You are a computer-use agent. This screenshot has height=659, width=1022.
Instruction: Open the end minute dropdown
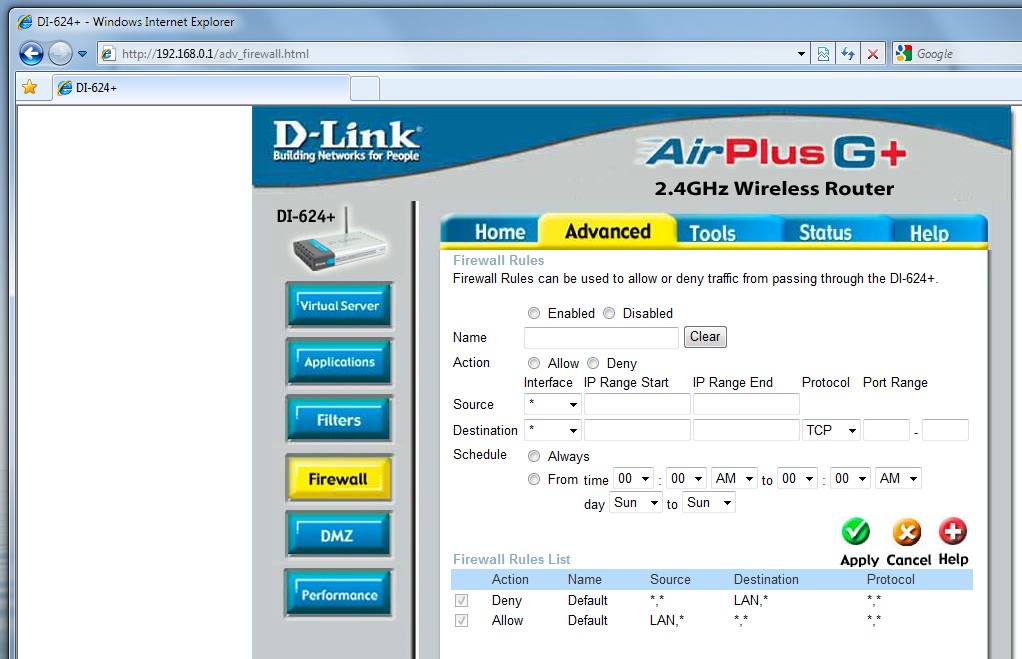point(851,478)
